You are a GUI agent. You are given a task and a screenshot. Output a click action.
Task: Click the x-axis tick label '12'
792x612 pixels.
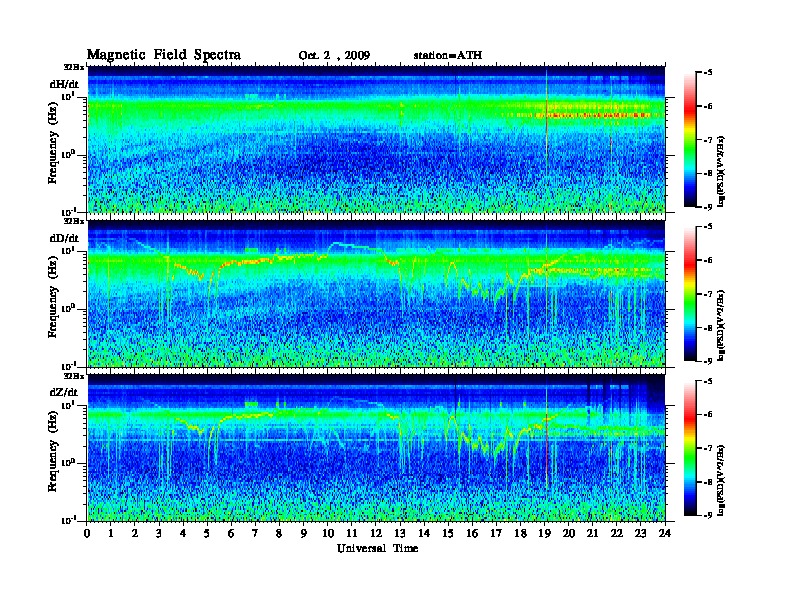[376, 533]
